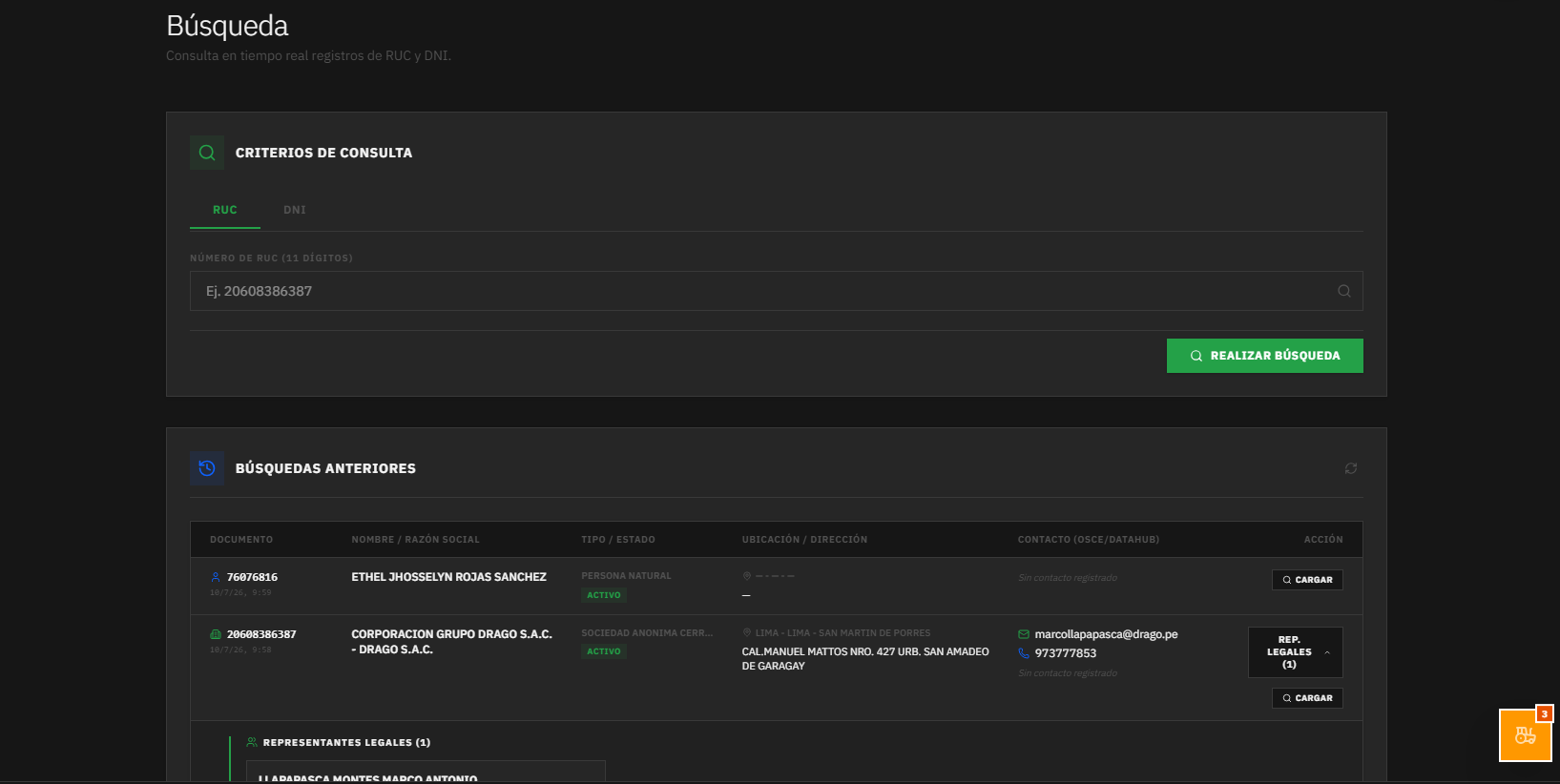The width and height of the screenshot is (1560, 784).
Task: Load the Corporacion Grupo Drago record
Action: 1307,698
